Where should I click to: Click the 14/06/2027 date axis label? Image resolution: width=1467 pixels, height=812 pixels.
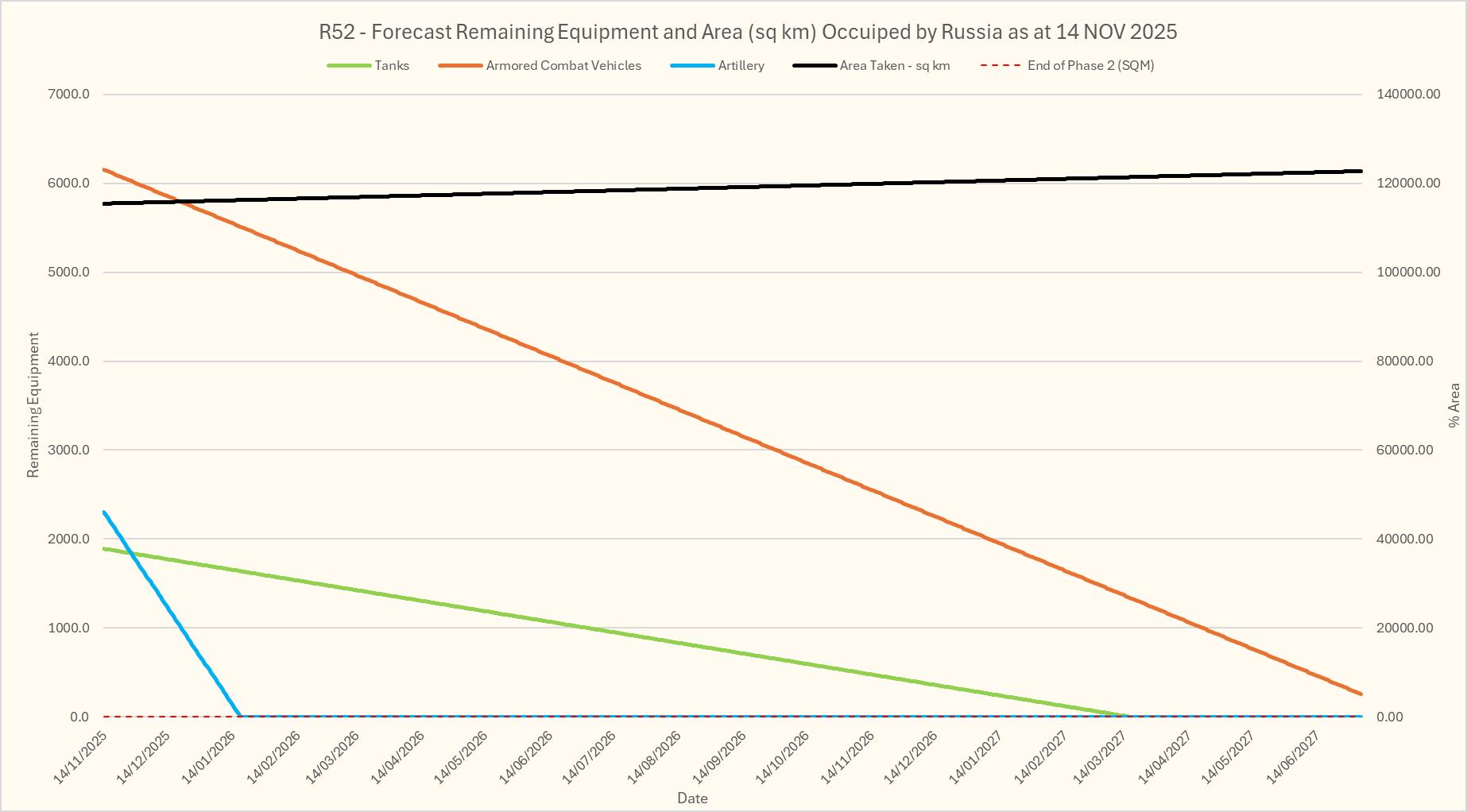click(1294, 757)
